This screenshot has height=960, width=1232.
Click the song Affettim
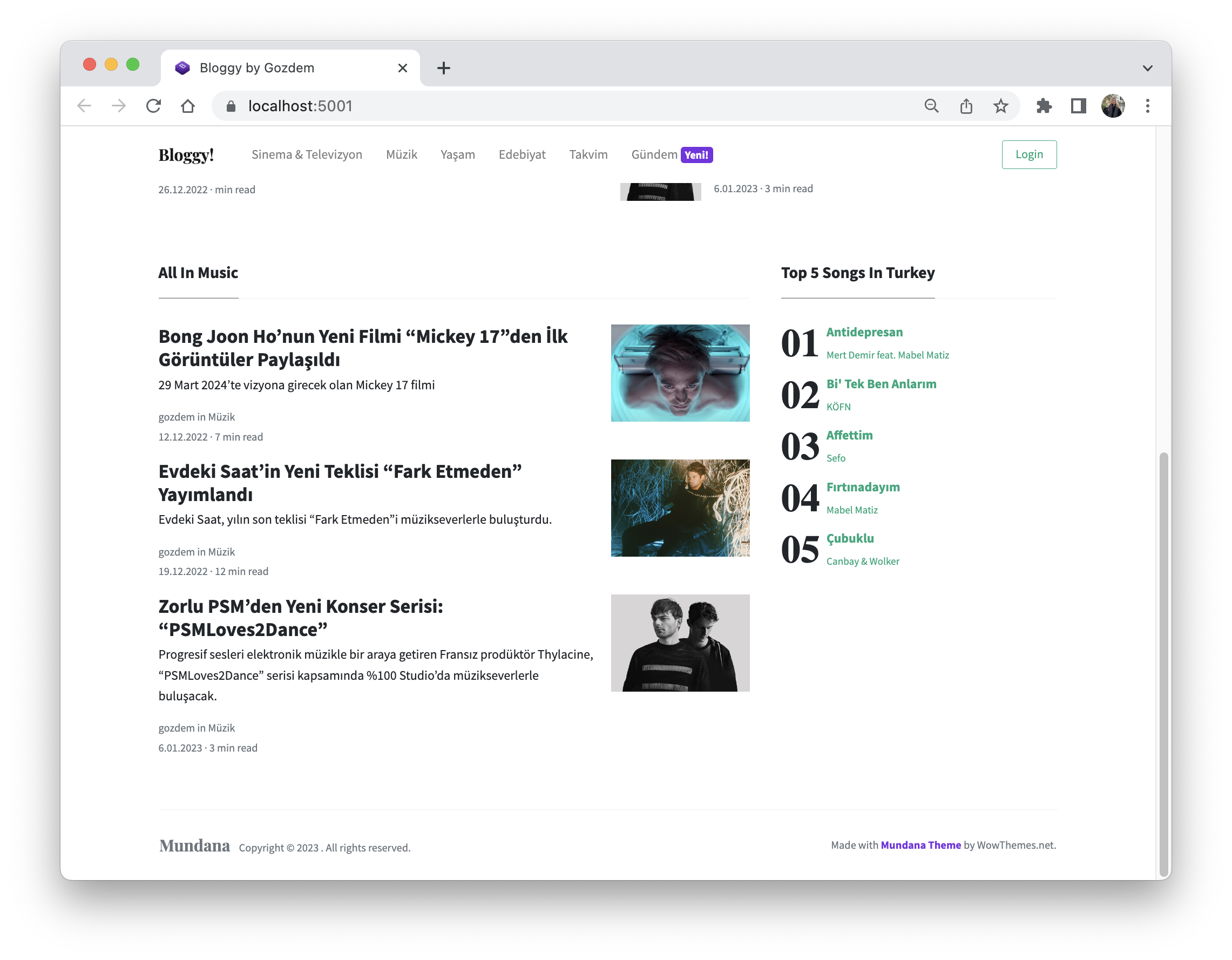pos(849,435)
